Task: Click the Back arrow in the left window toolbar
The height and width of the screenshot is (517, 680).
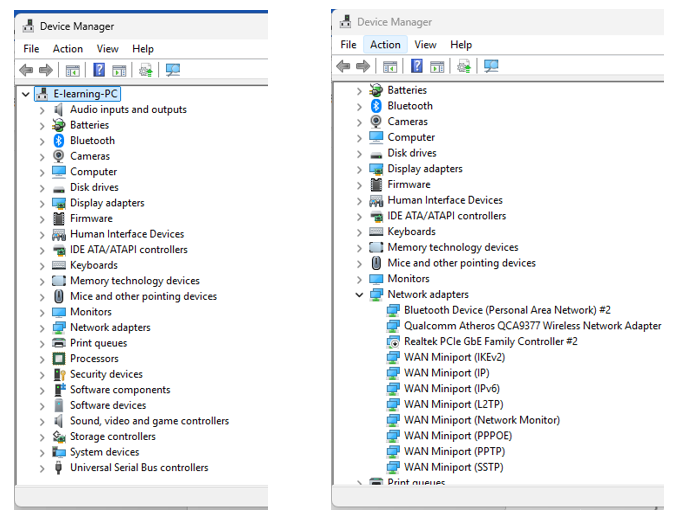Action: (27, 70)
